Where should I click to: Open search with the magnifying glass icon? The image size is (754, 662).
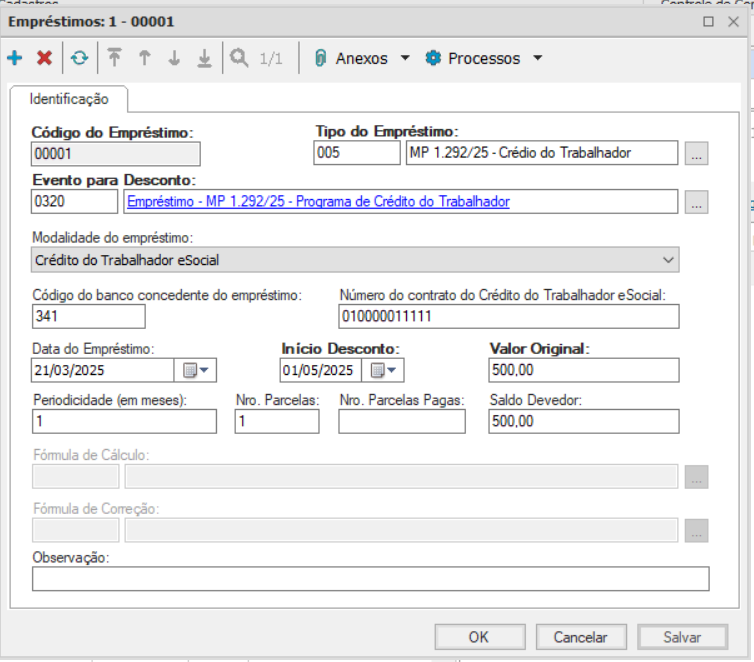click(239, 58)
